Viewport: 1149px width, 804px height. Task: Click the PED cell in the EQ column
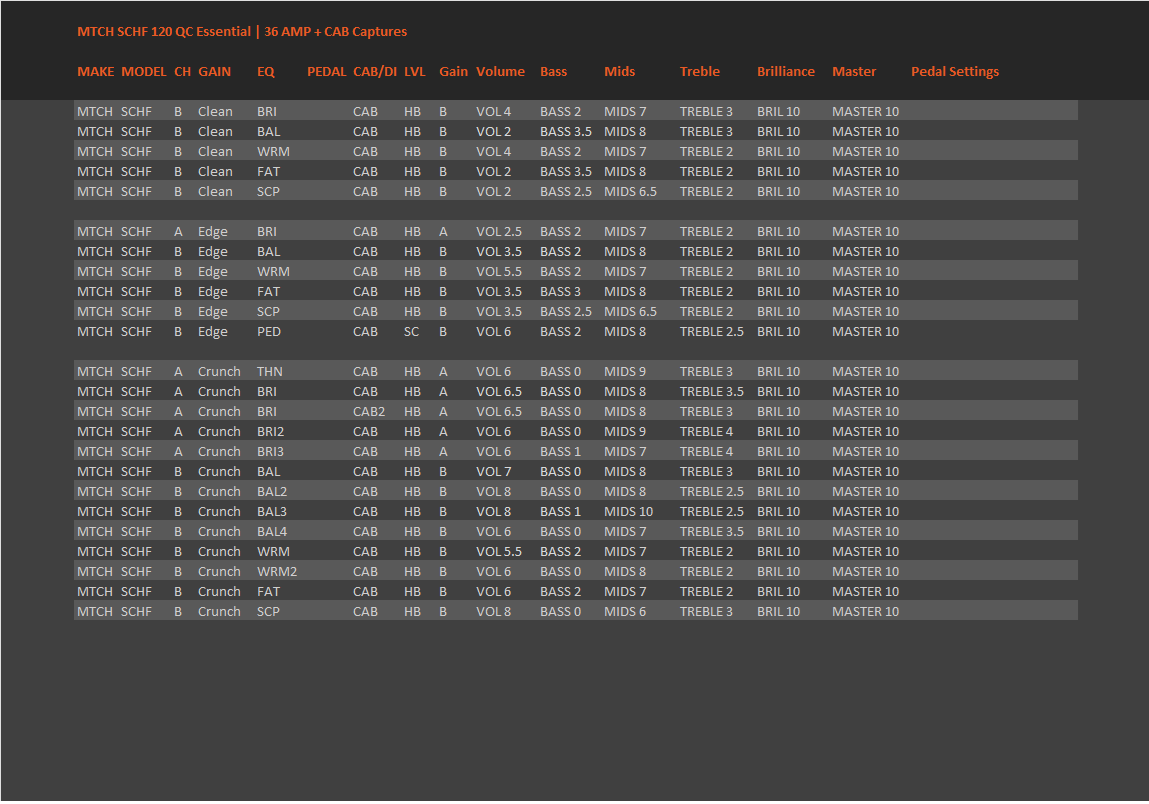(268, 331)
